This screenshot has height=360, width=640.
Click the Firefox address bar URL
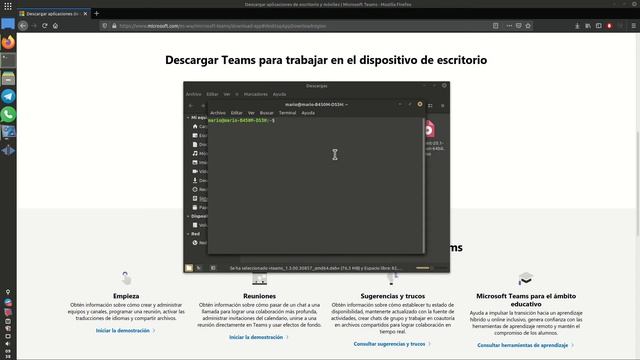(222, 26)
